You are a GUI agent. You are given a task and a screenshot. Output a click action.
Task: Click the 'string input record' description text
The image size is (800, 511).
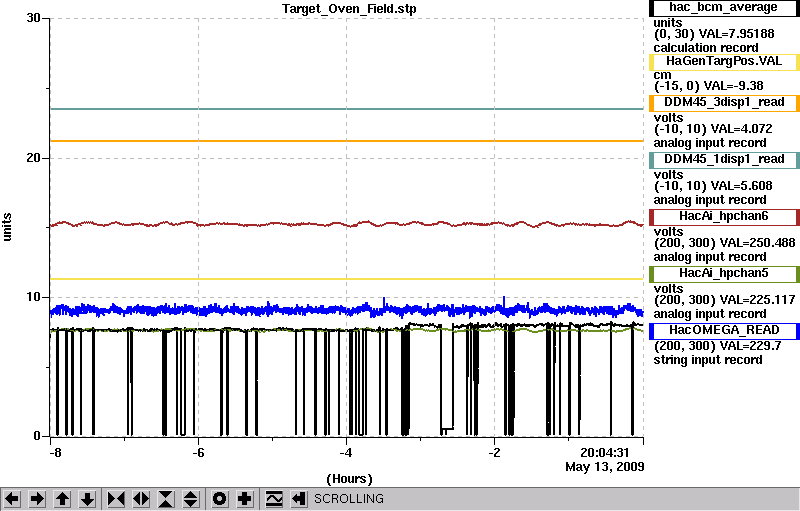[708, 360]
